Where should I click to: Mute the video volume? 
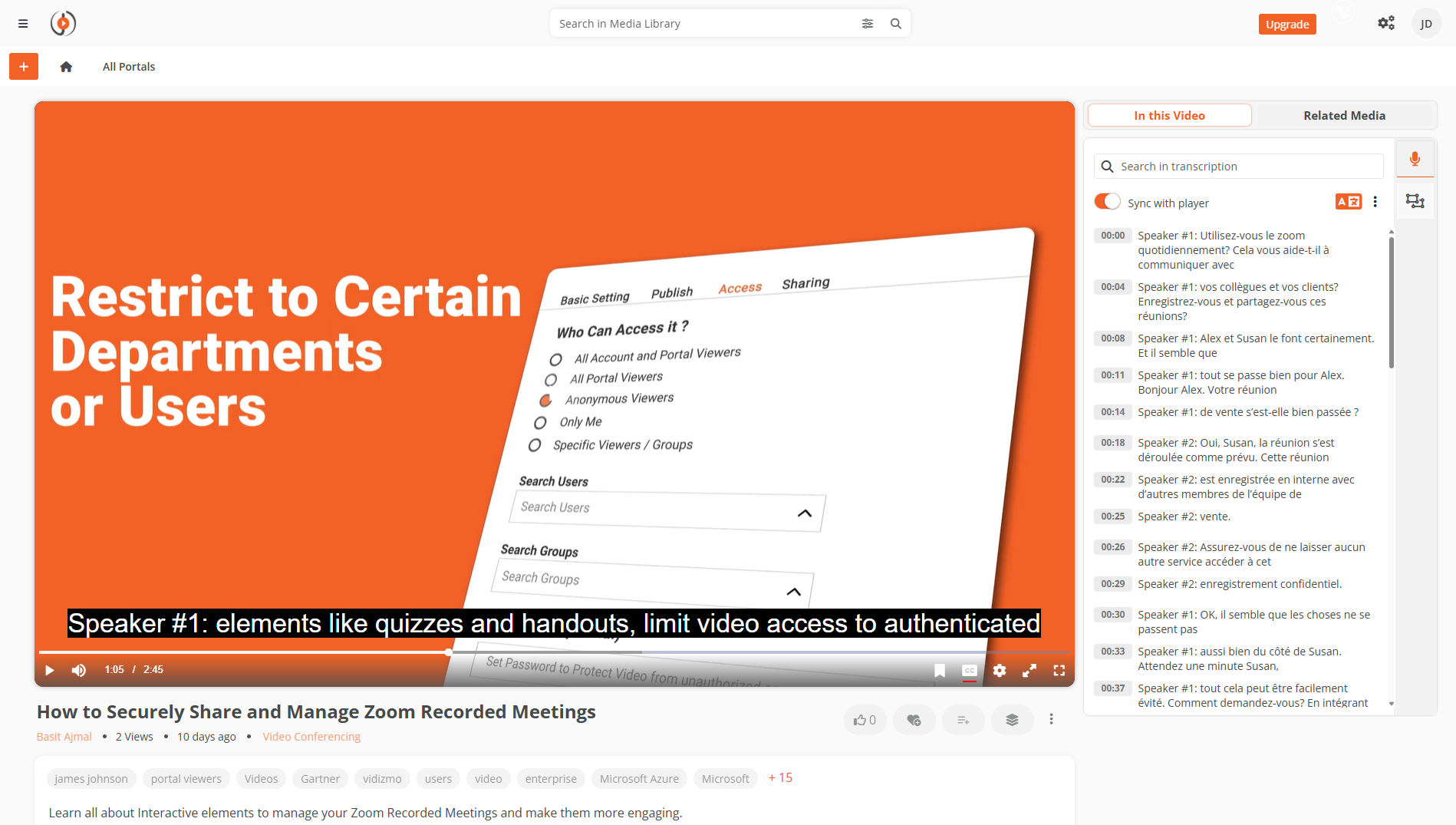pyautogui.click(x=79, y=671)
